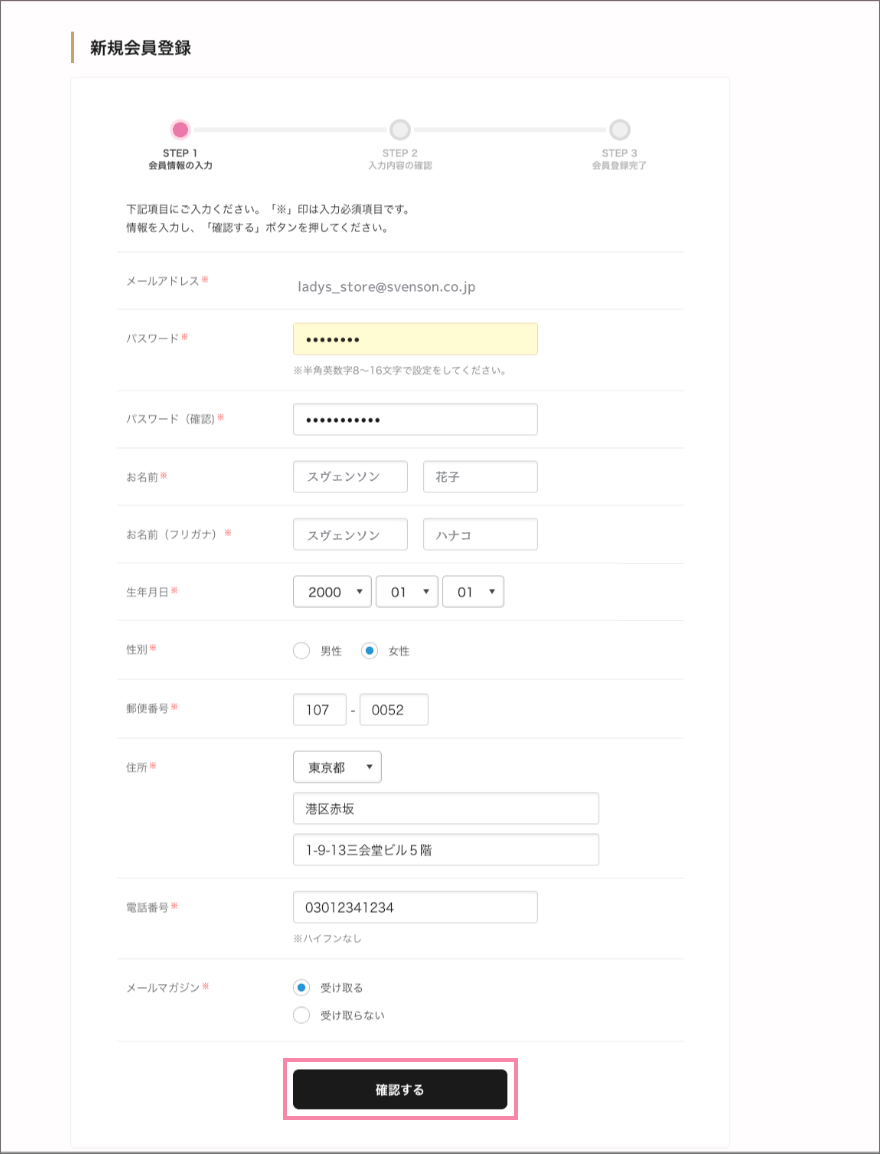This screenshot has height=1154, width=880.
Task: Click the postal code field showing 107
Action: click(319, 709)
